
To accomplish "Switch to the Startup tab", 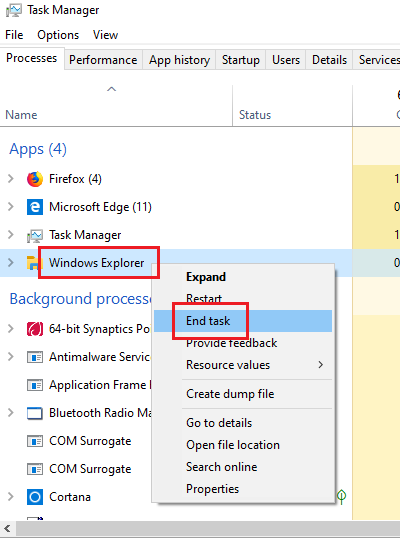I will tap(240, 60).
